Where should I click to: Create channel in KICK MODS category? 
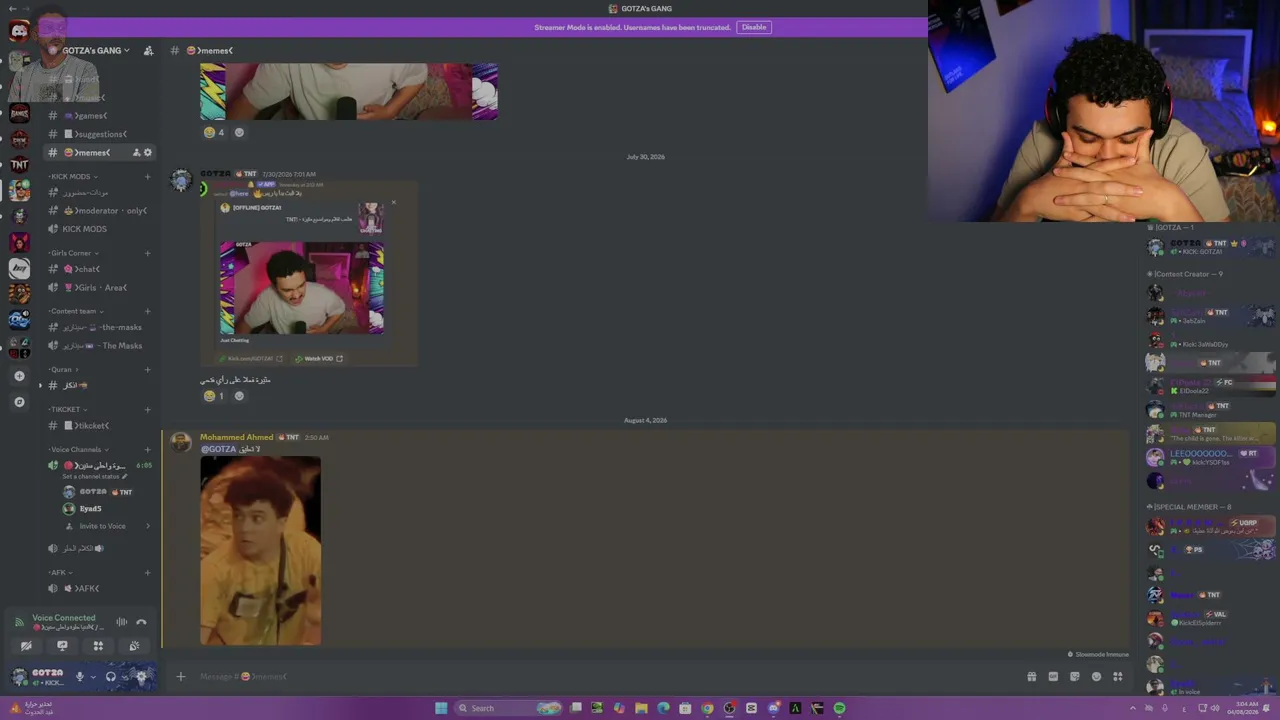coord(147,177)
